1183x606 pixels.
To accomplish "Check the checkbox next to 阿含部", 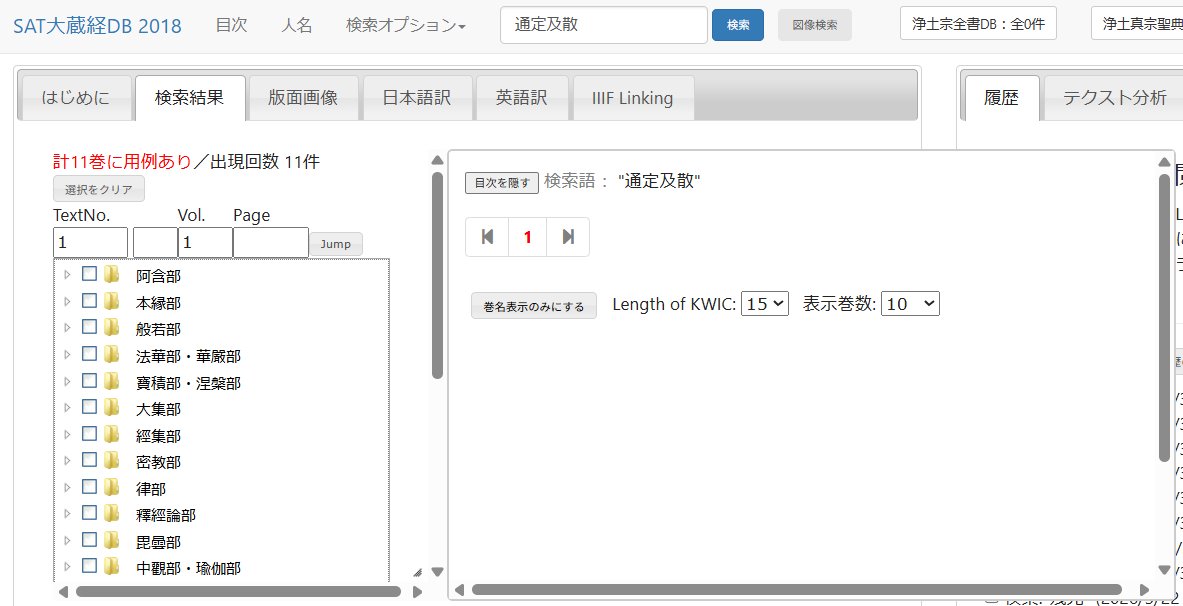I will (x=89, y=275).
